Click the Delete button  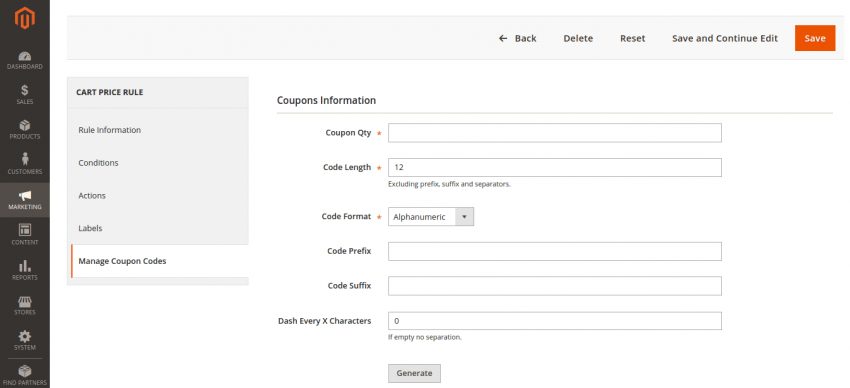[578, 38]
